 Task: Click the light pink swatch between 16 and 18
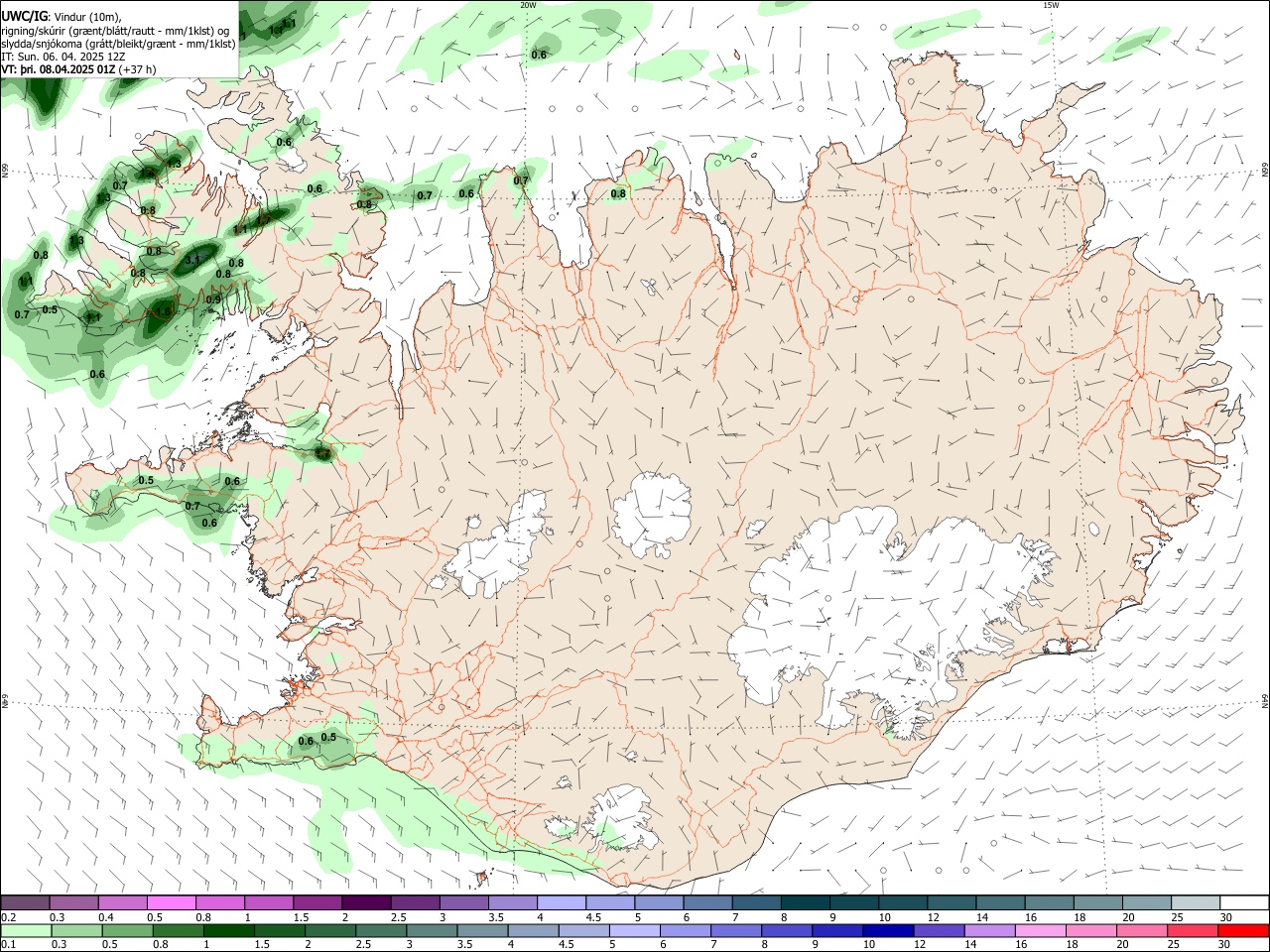1041,931
